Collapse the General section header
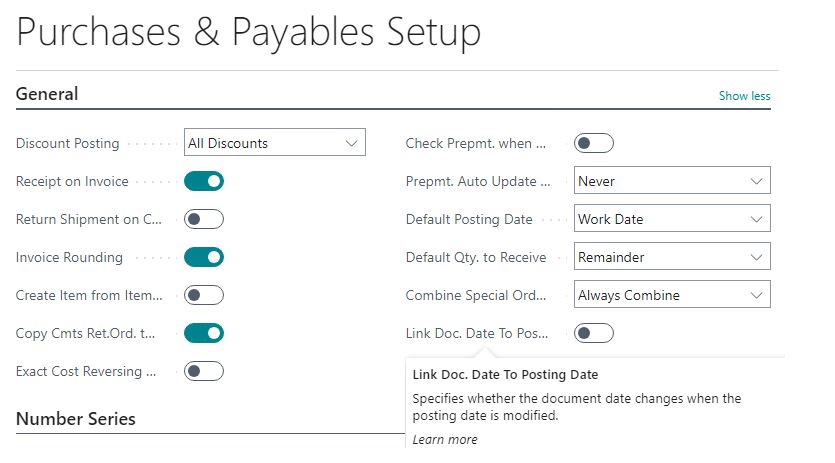This screenshot has width=835, height=463. (x=47, y=94)
